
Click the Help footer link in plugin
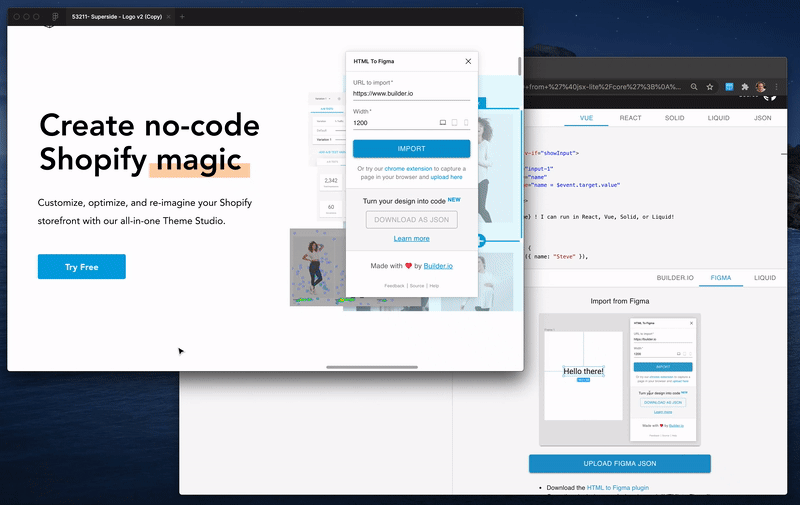tap(434, 286)
